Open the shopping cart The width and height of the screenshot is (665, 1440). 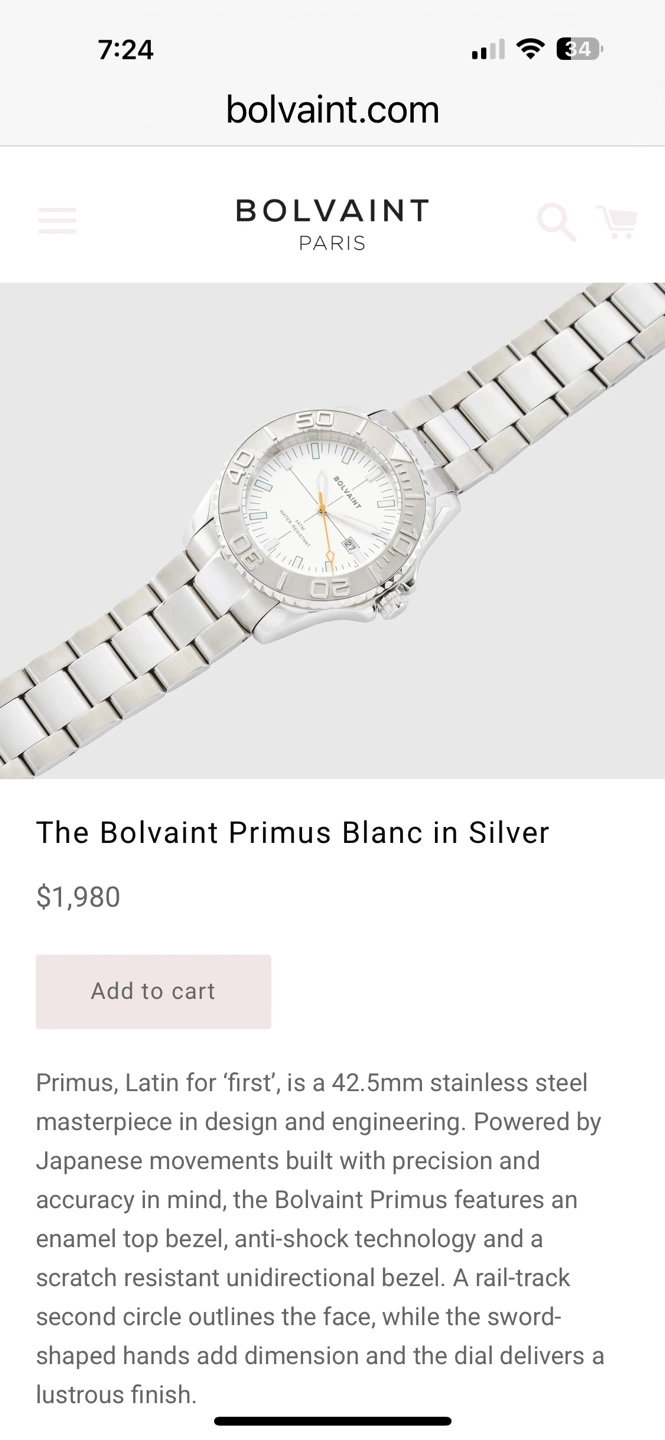[x=616, y=222]
